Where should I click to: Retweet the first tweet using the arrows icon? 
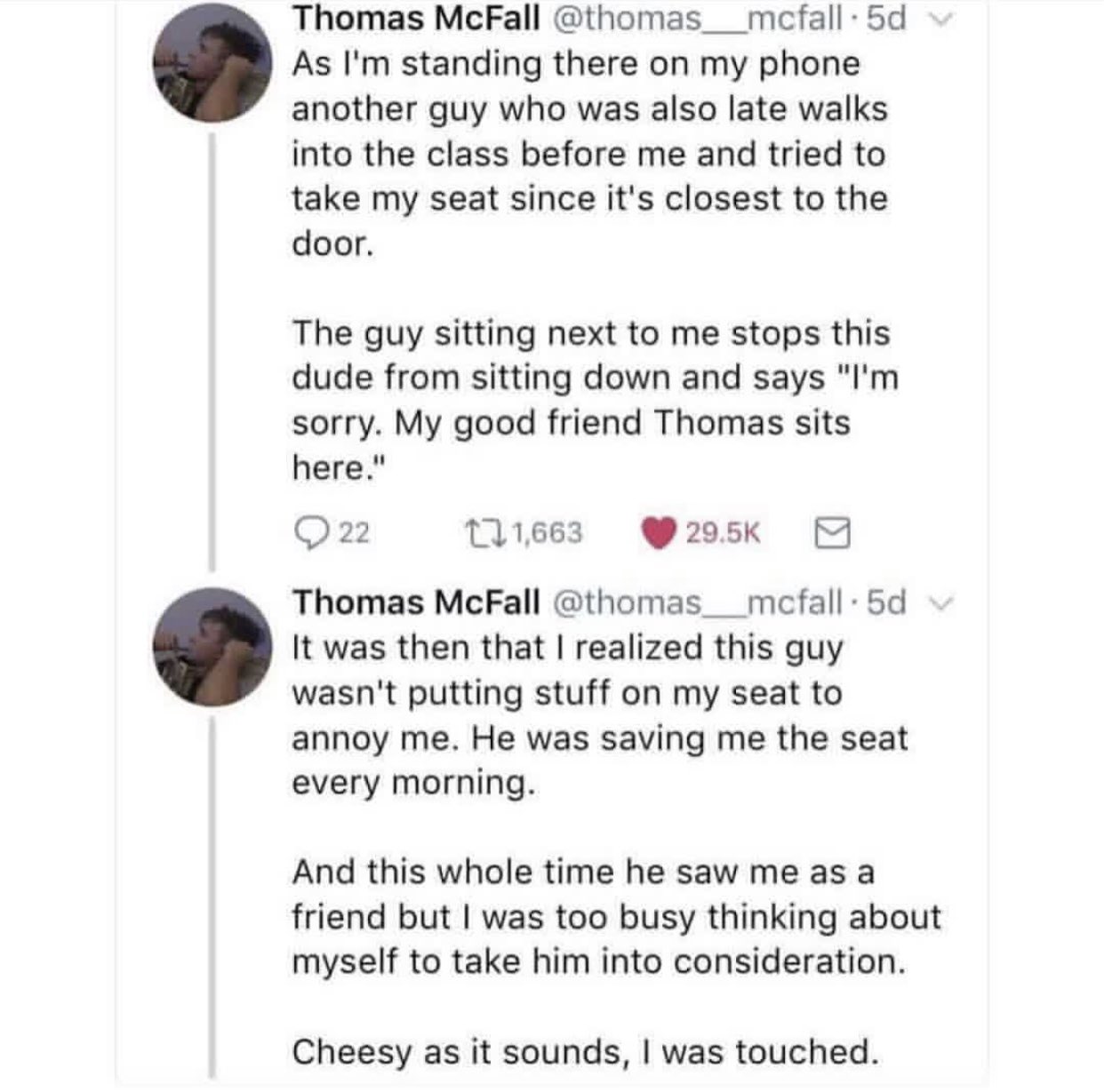(x=484, y=532)
